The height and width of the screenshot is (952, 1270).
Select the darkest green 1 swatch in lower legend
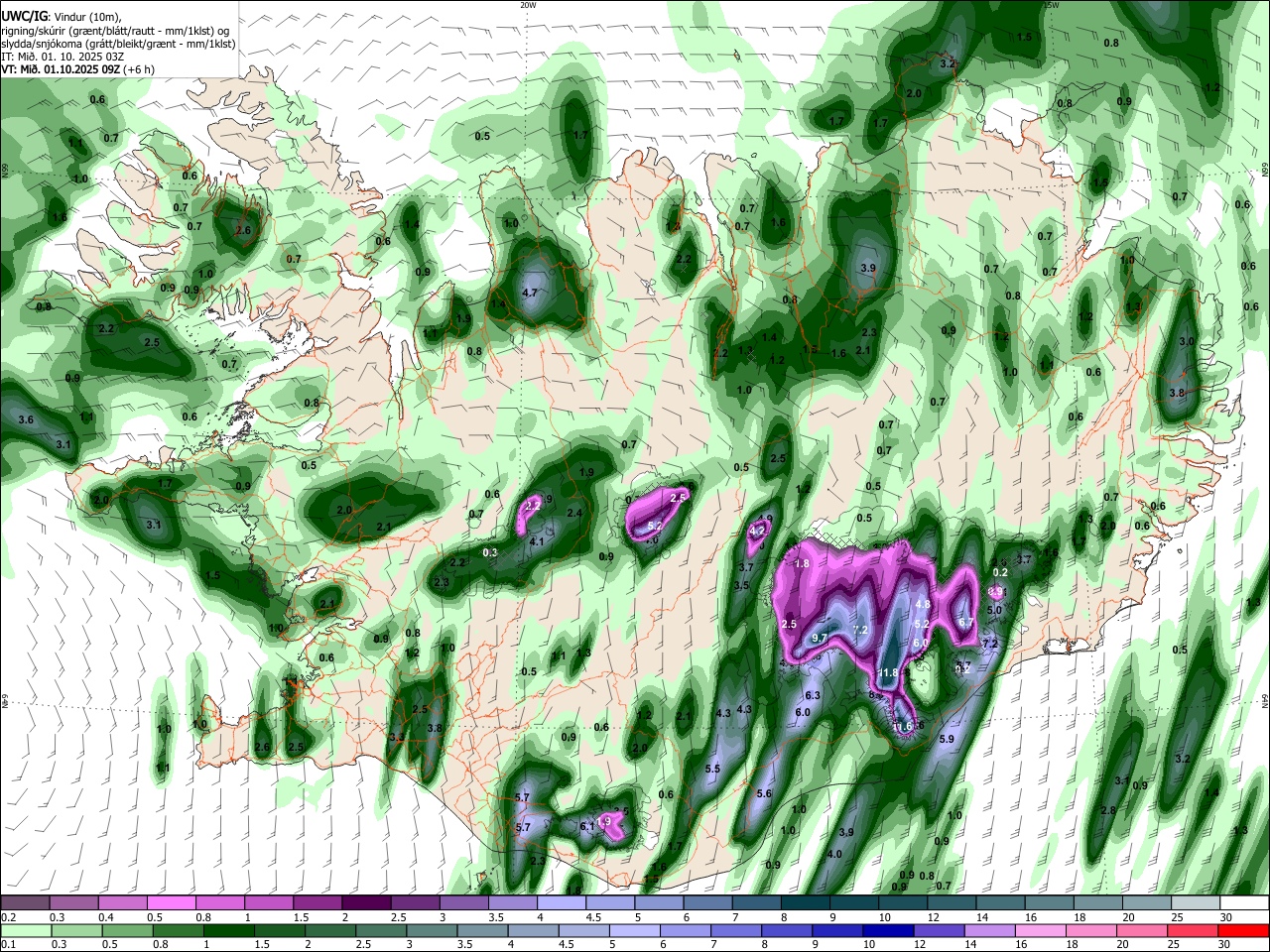[x=228, y=930]
